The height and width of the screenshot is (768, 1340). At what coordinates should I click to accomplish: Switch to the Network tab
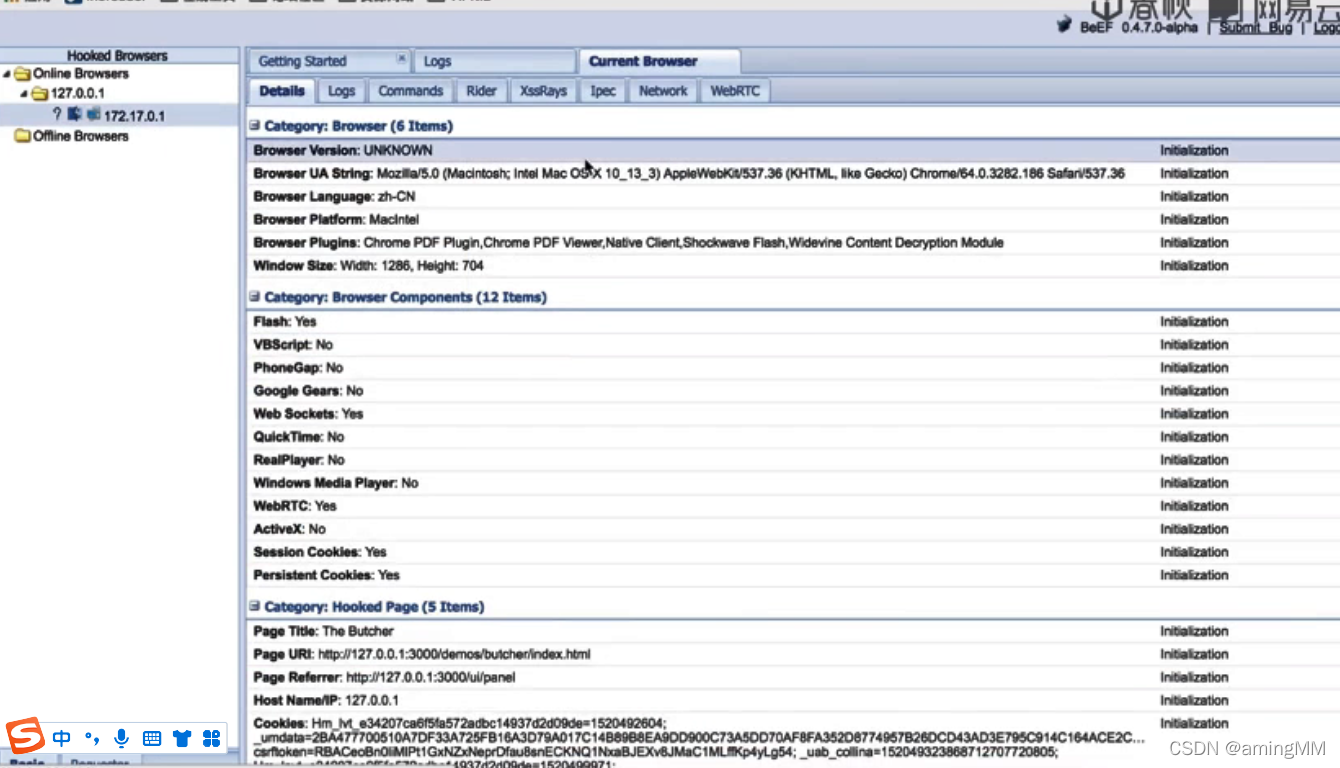pyautogui.click(x=663, y=91)
